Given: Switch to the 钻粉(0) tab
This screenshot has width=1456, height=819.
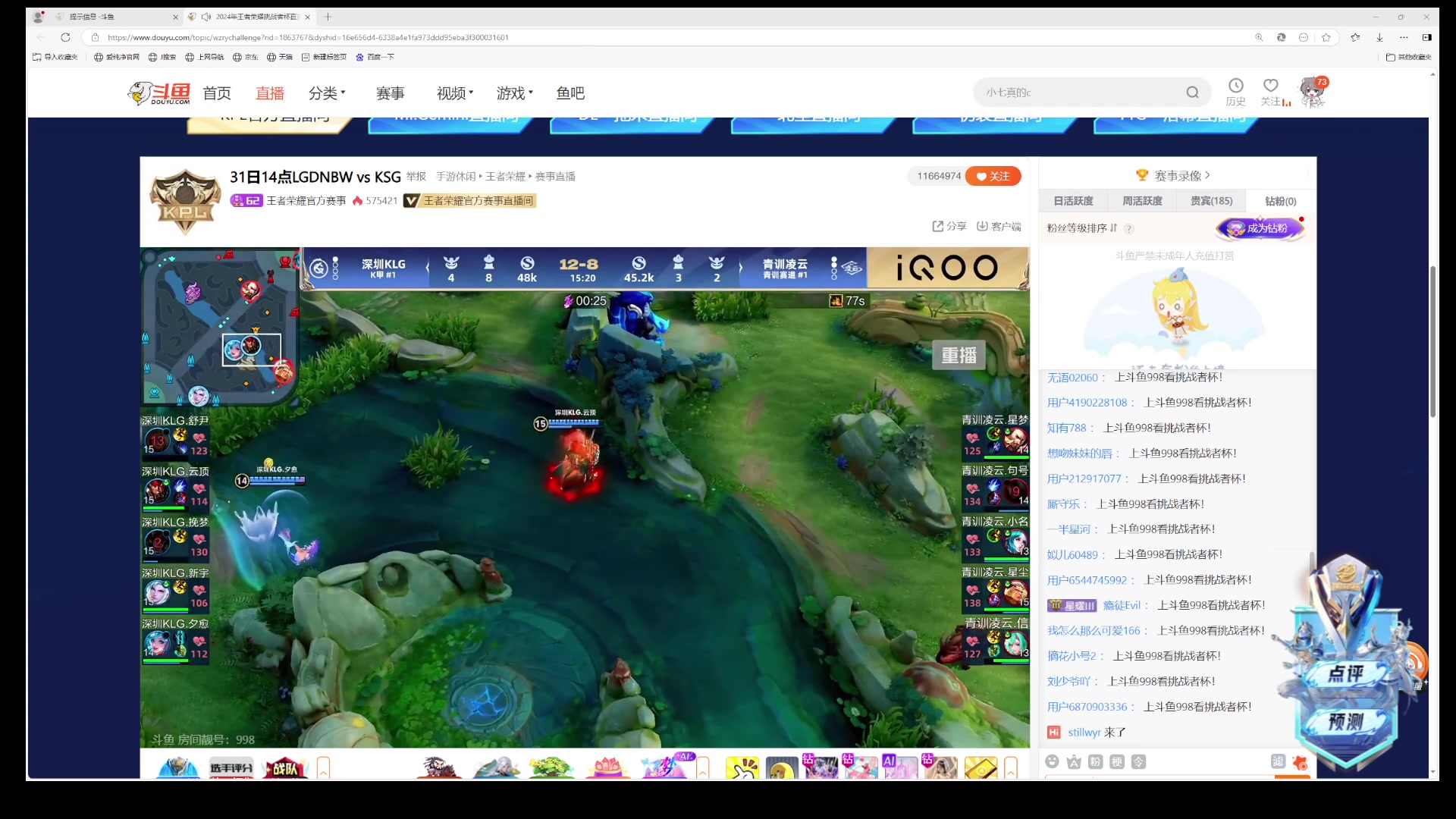Looking at the screenshot, I should pyautogui.click(x=1280, y=201).
